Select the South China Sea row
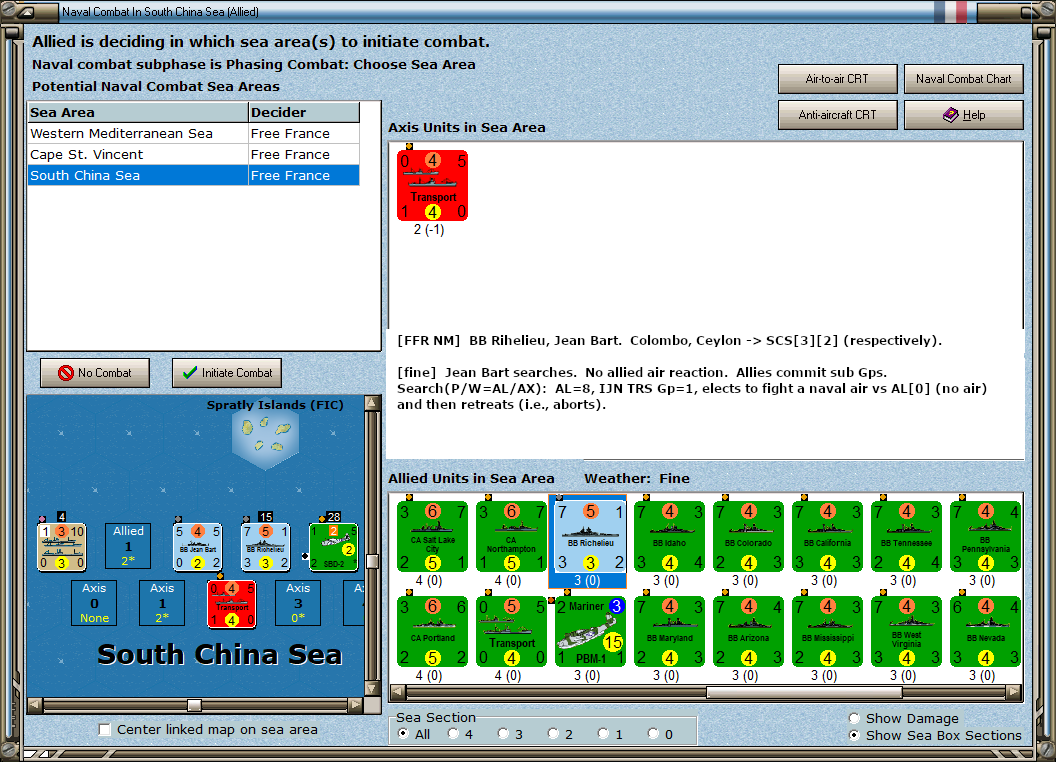Screen dimensions: 1056x762 coord(194,175)
